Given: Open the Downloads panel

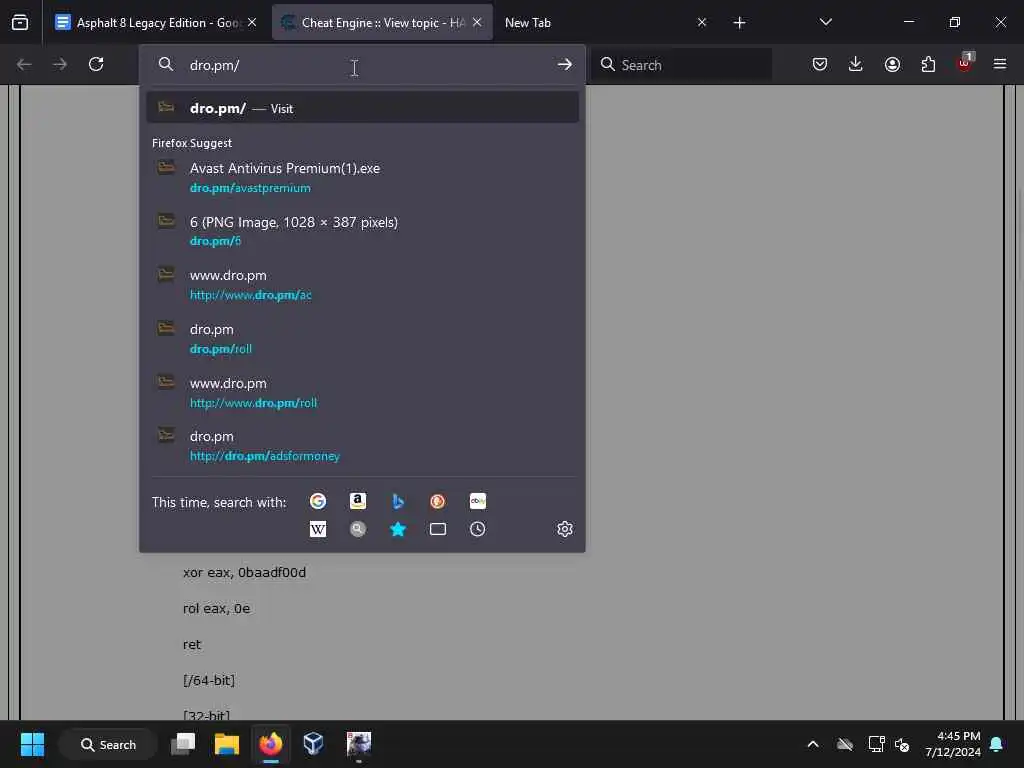Looking at the screenshot, I should pos(856,64).
